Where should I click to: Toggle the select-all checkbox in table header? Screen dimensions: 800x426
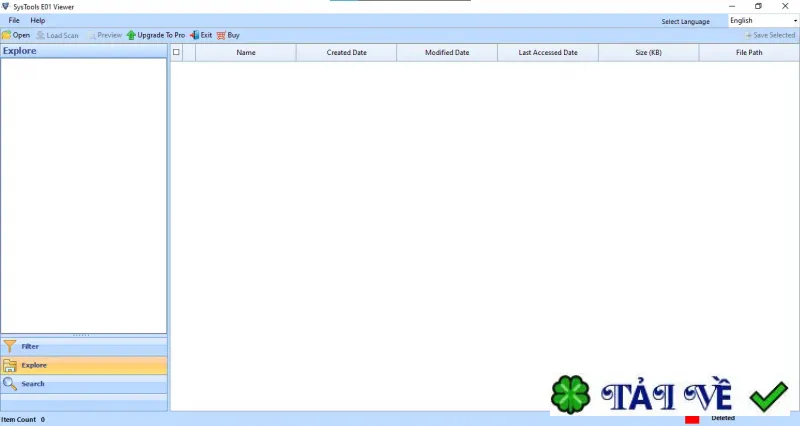click(x=176, y=52)
